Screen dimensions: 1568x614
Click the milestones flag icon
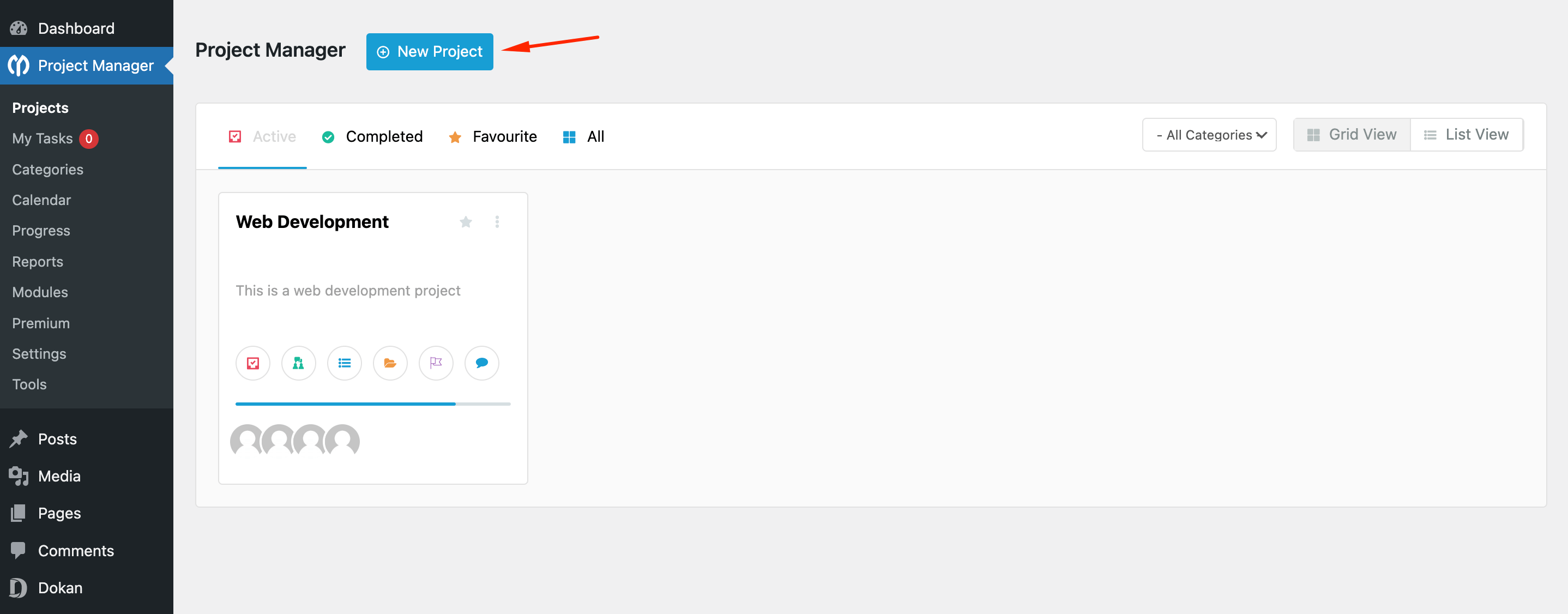point(436,363)
